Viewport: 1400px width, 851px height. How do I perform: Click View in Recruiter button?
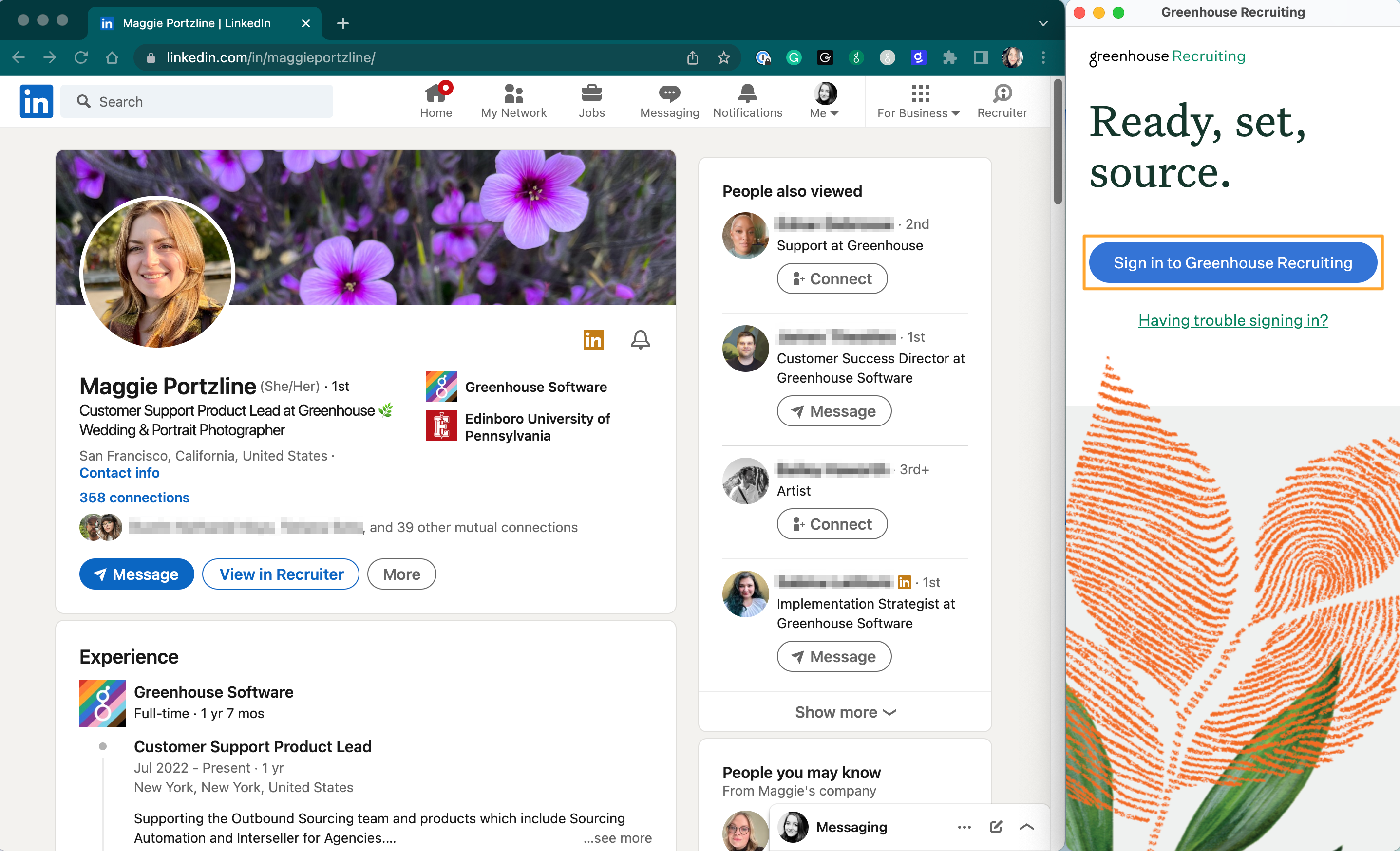(x=281, y=574)
